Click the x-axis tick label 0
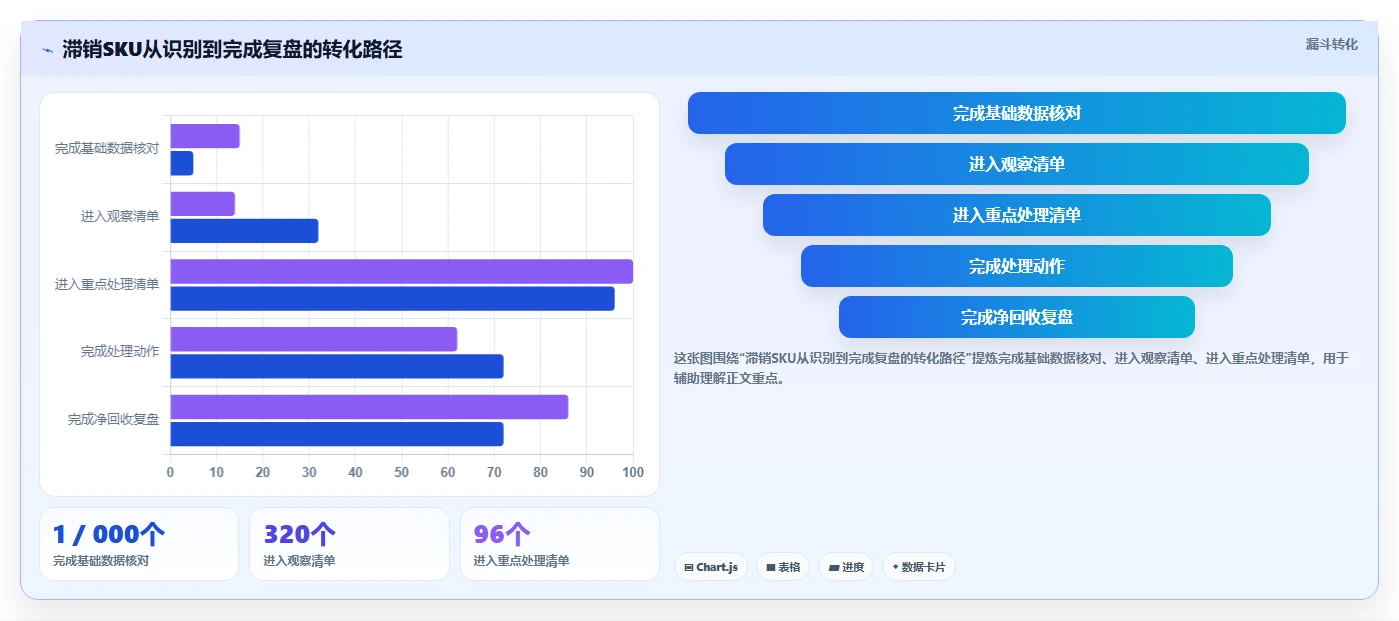Image resolution: width=1399 pixels, height=621 pixels. tap(170, 472)
